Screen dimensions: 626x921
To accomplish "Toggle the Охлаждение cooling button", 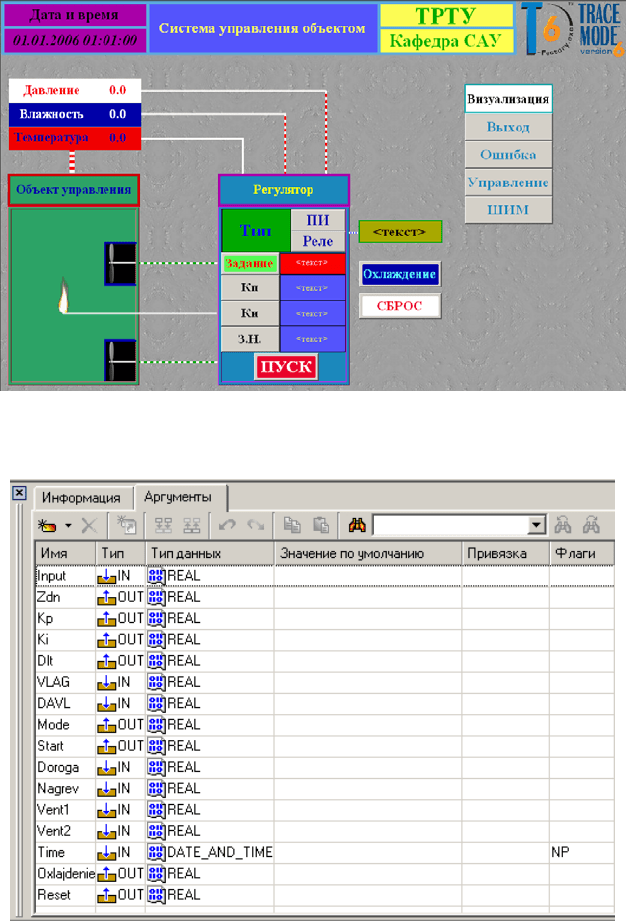I will click(x=400, y=274).
